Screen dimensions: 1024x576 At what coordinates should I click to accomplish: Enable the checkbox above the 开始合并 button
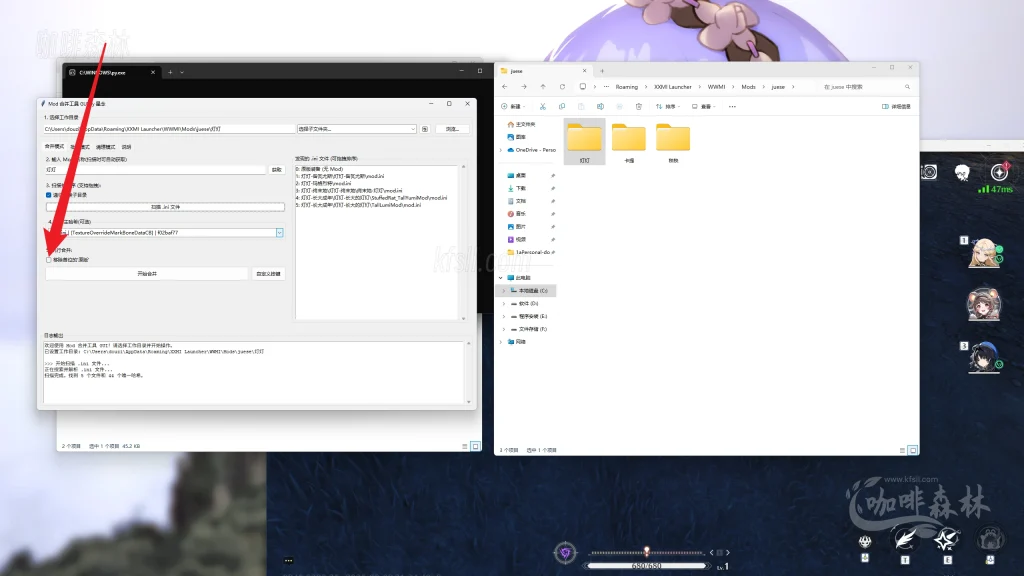point(48,260)
